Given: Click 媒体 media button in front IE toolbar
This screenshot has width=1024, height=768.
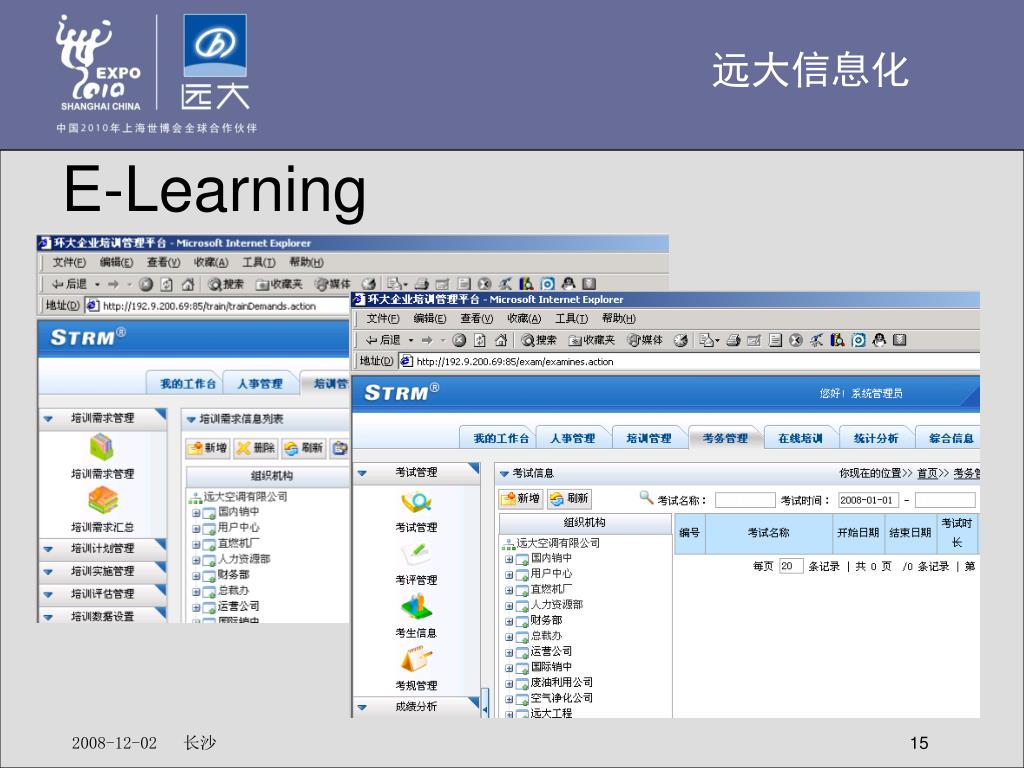Looking at the screenshot, I should coord(645,340).
